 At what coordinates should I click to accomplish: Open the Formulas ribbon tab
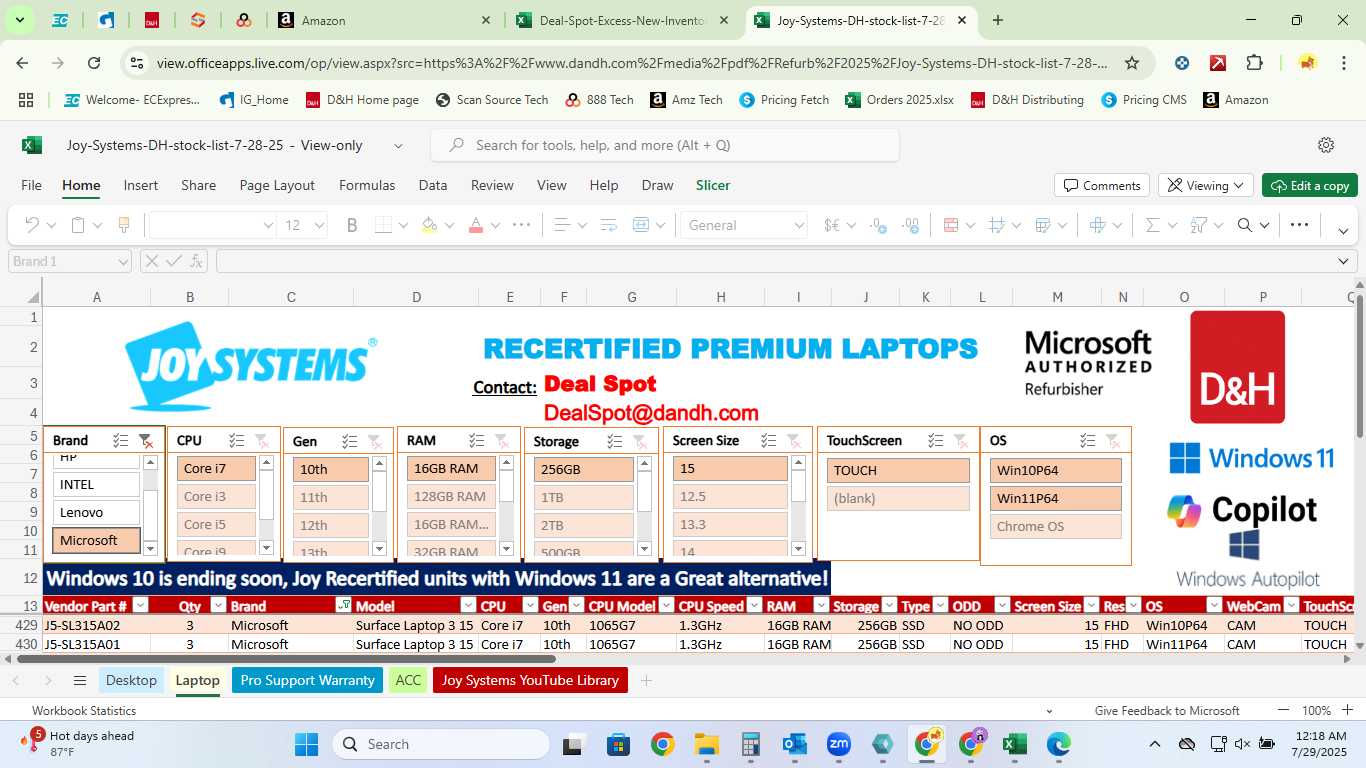pos(367,185)
